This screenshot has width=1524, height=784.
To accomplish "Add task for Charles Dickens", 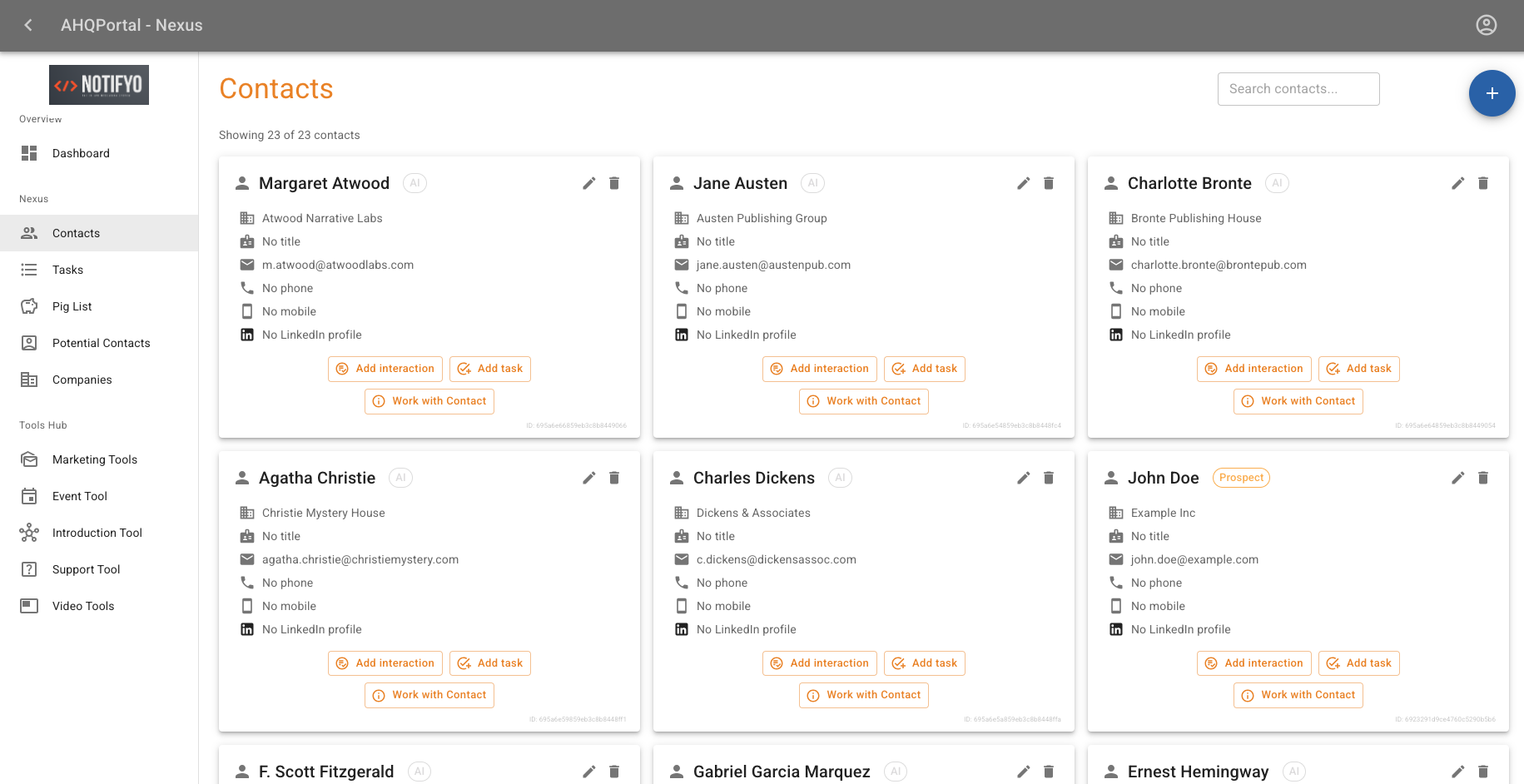I will click(925, 663).
